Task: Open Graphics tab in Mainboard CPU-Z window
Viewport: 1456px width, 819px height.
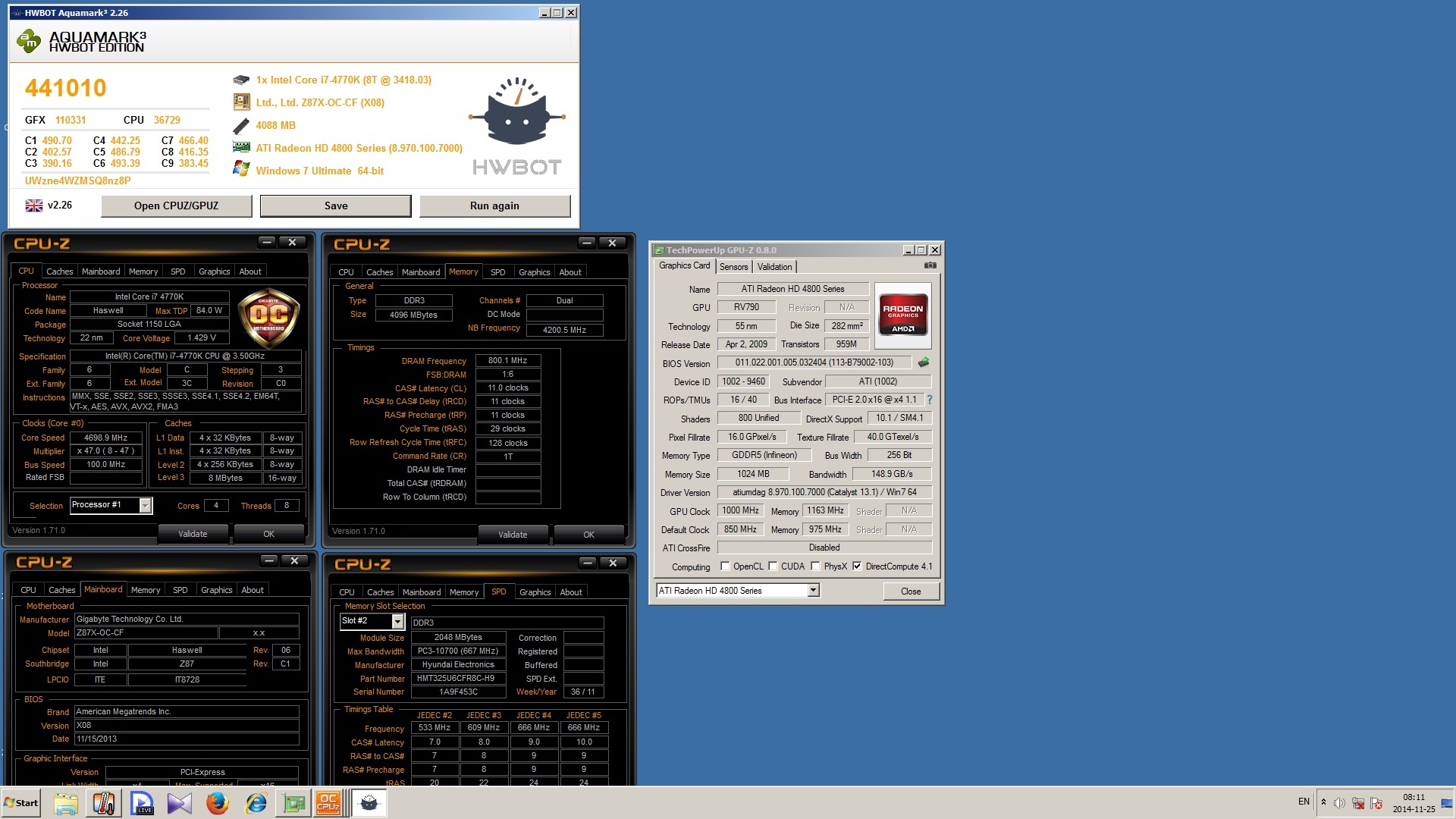Action: tap(216, 590)
